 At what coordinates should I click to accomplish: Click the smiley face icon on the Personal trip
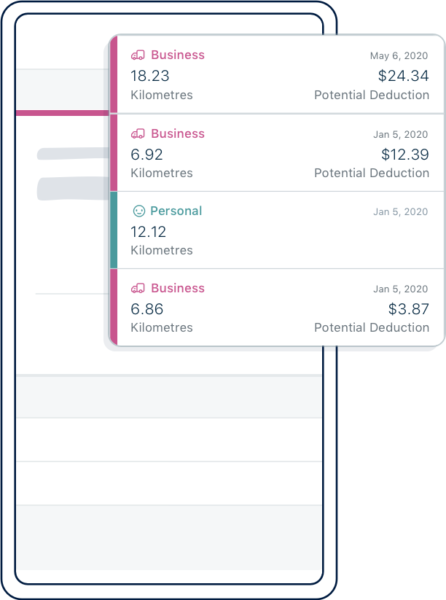(139, 211)
